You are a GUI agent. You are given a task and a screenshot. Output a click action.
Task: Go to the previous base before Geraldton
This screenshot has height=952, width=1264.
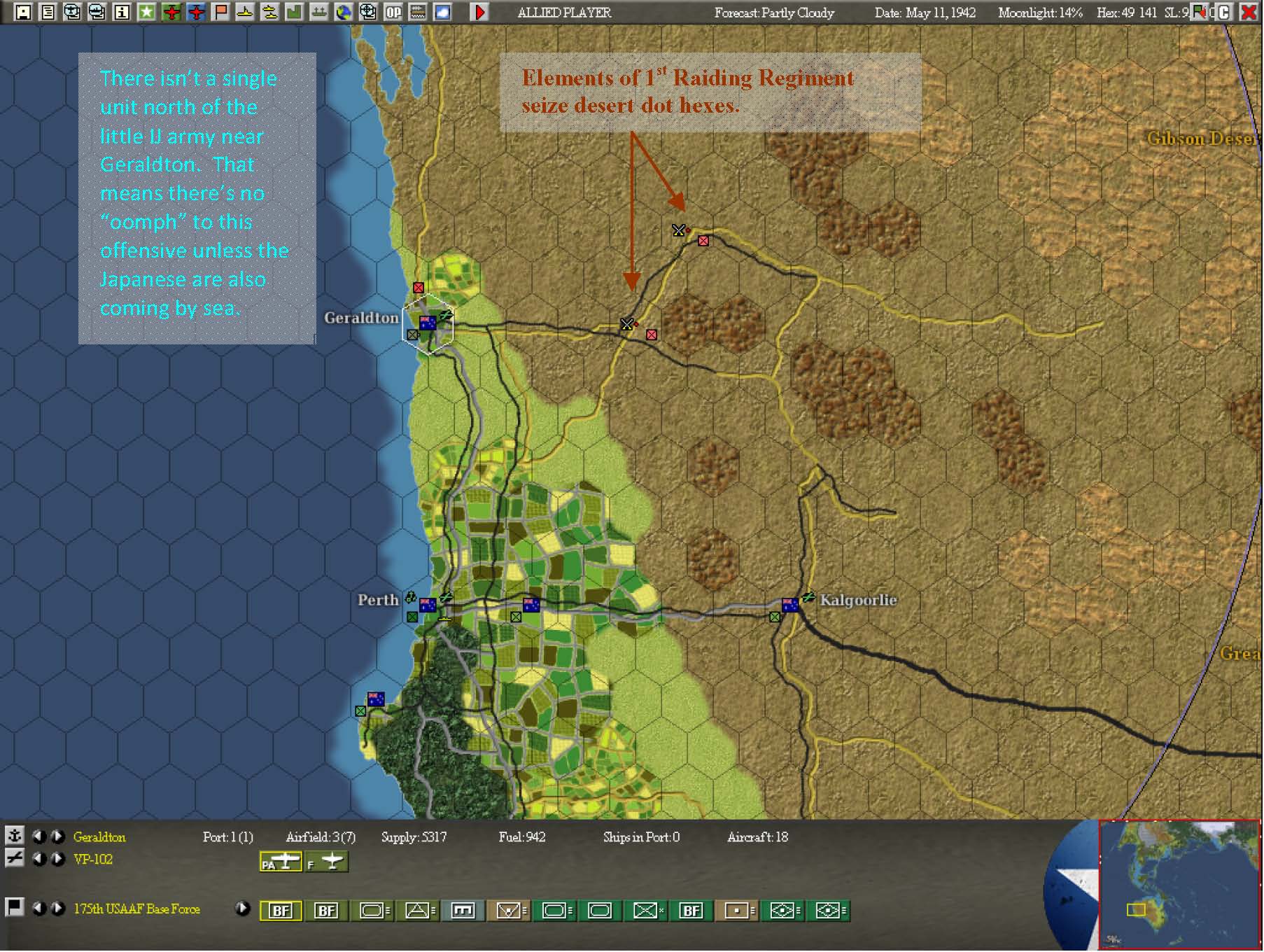[x=38, y=836]
